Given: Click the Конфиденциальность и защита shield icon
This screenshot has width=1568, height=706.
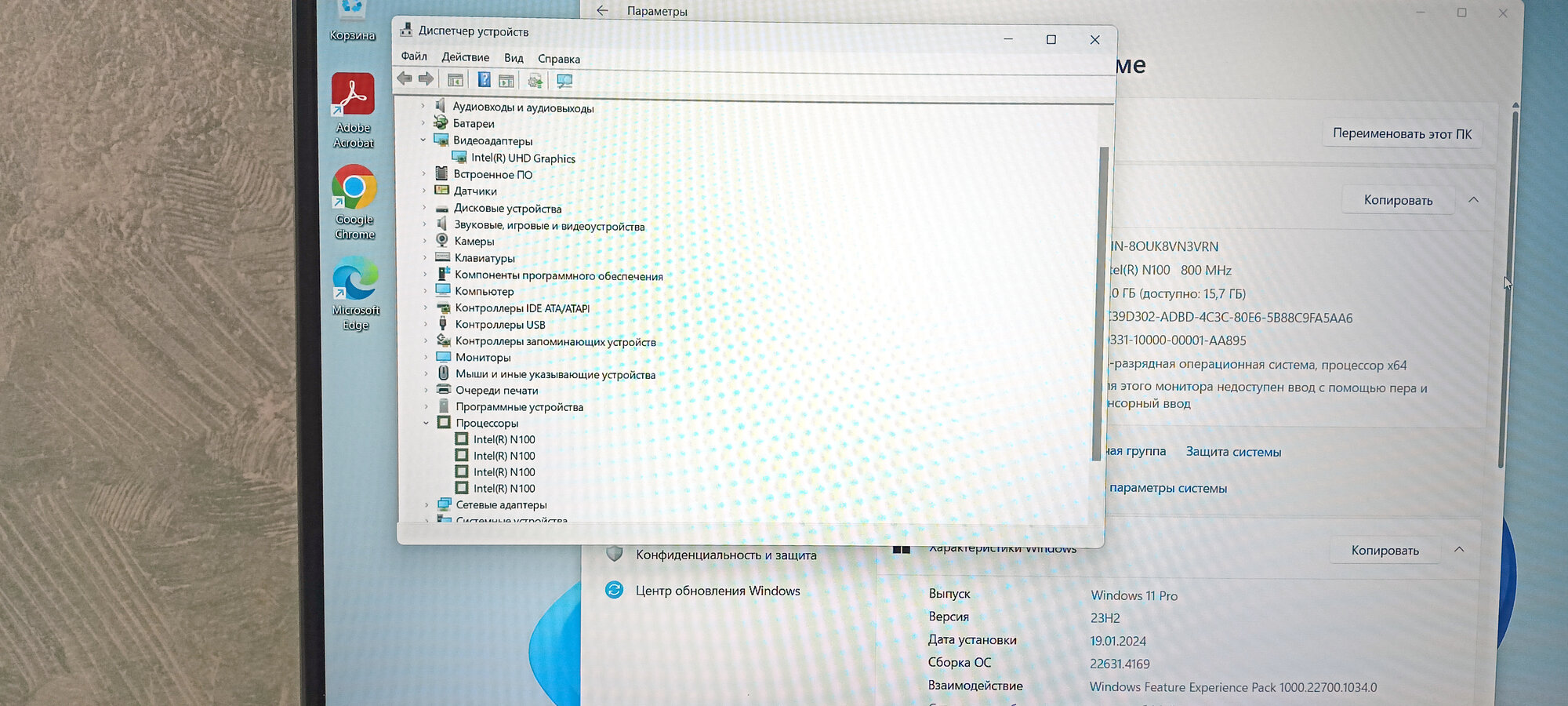Looking at the screenshot, I should coord(615,555).
